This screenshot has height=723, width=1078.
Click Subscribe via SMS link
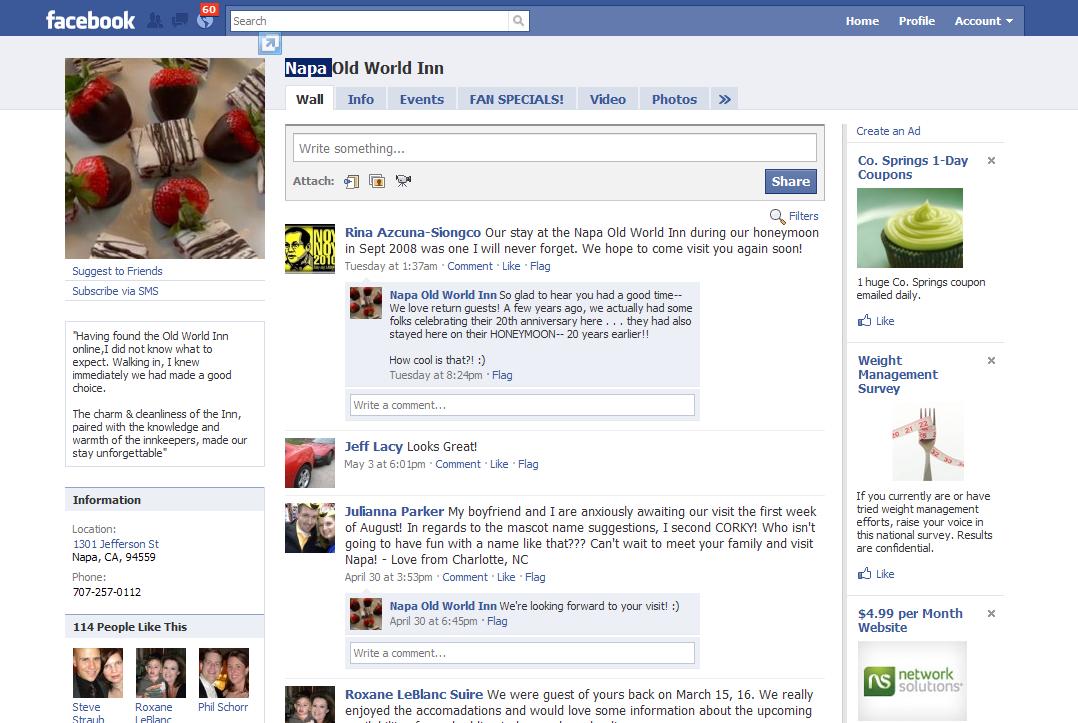116,291
